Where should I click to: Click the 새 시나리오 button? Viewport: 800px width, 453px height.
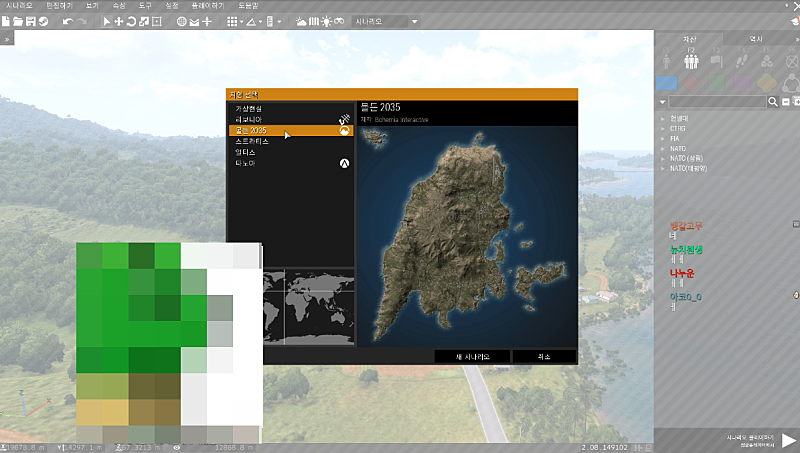(x=472, y=356)
